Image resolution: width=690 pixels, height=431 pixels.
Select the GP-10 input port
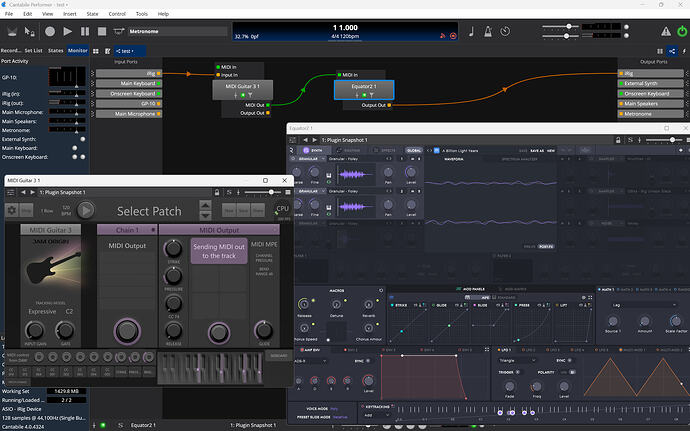(x=128, y=103)
